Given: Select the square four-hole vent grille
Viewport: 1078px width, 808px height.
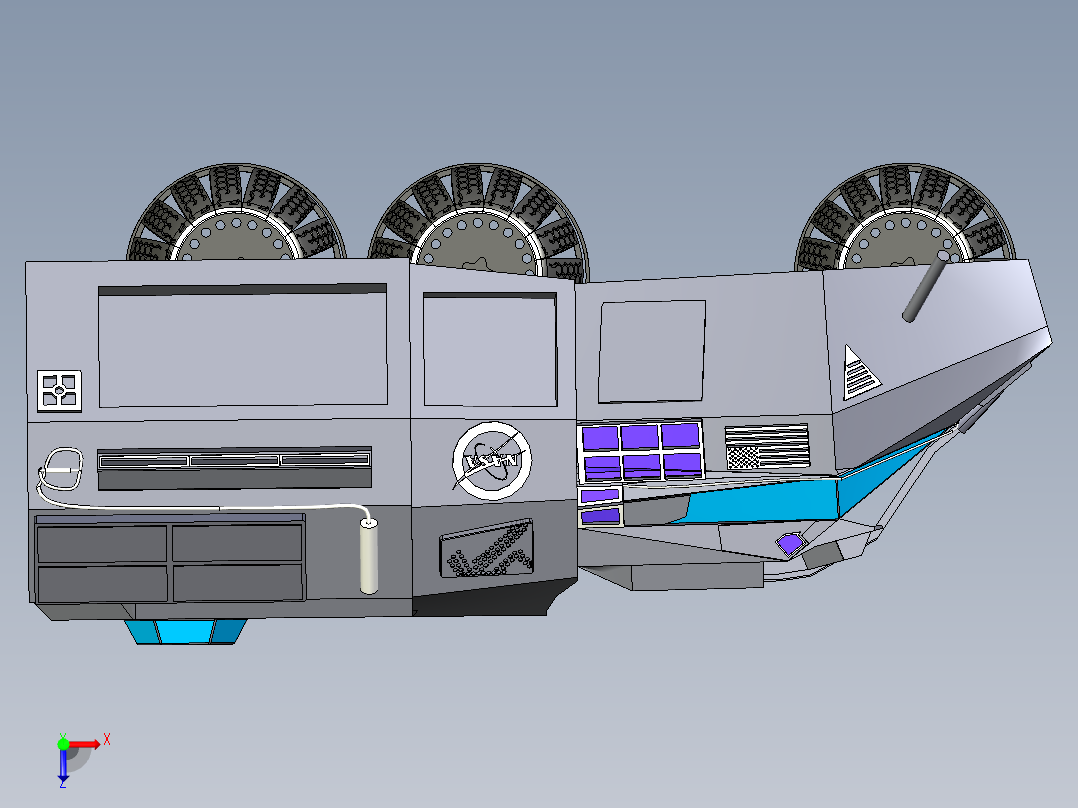Looking at the screenshot, I should click(59, 391).
